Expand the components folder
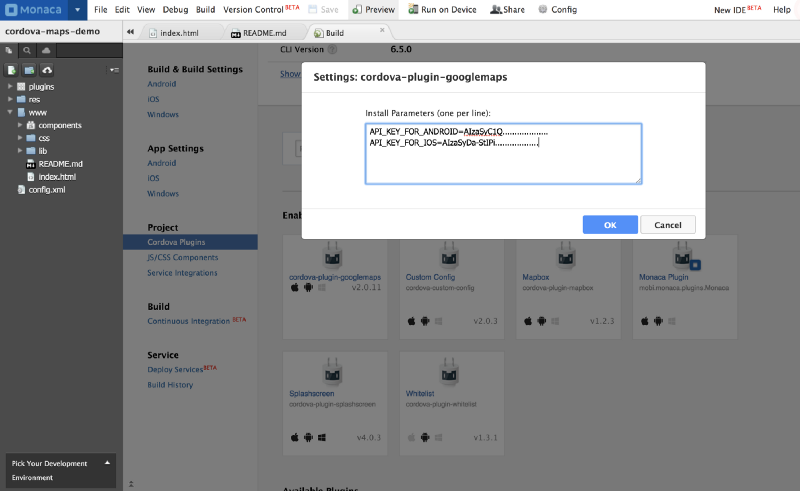Viewport: 800px width, 491px height. click(20, 125)
